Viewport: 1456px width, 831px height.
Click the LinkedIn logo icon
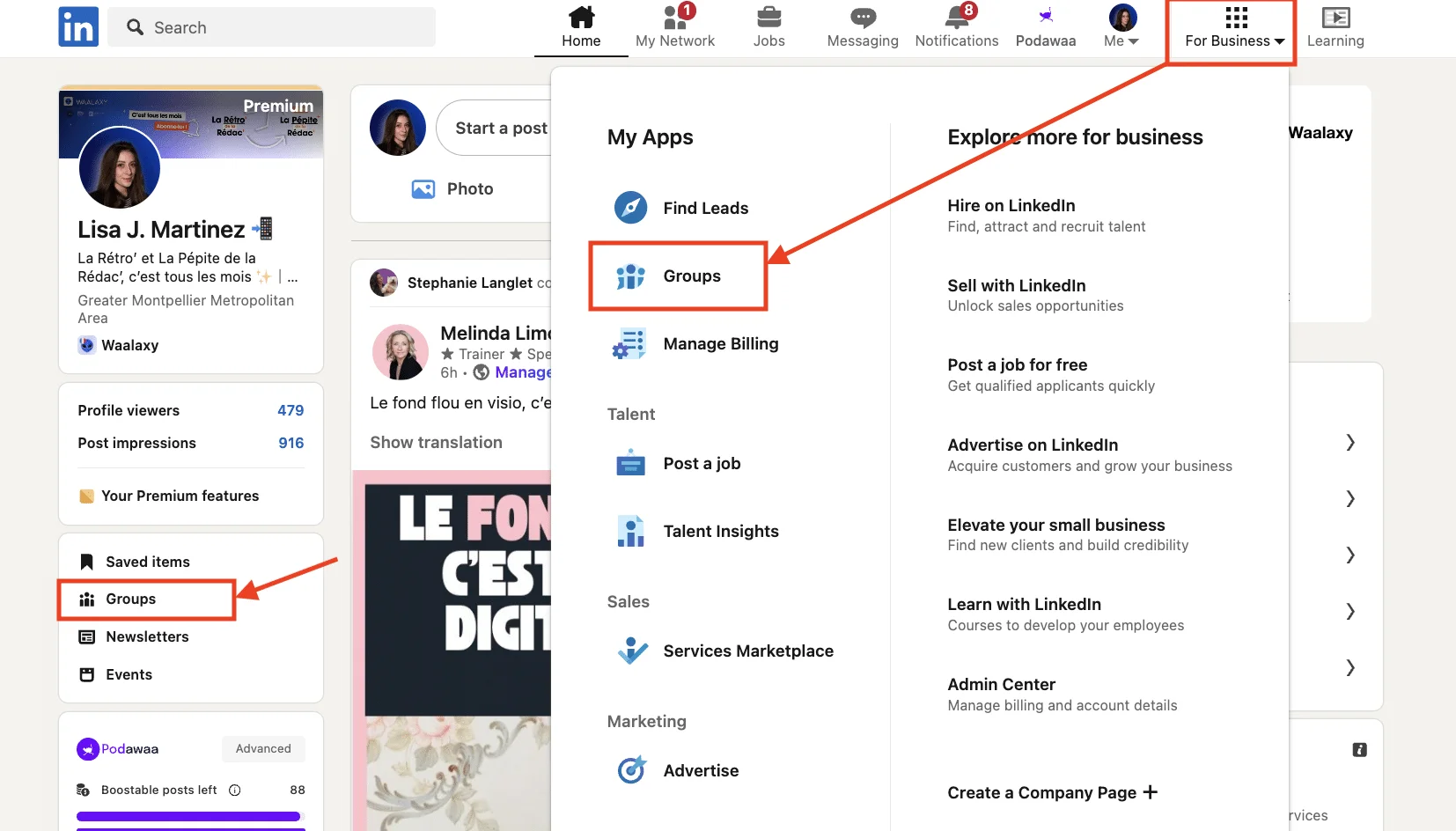click(x=78, y=26)
